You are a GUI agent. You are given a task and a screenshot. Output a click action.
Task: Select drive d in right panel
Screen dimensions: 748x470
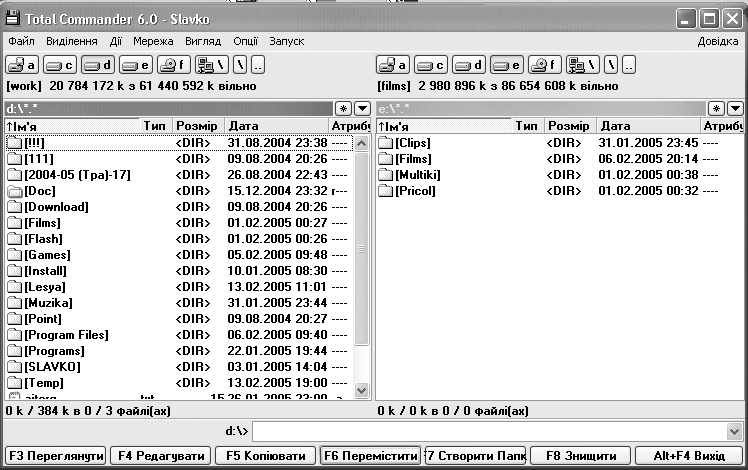coord(469,65)
